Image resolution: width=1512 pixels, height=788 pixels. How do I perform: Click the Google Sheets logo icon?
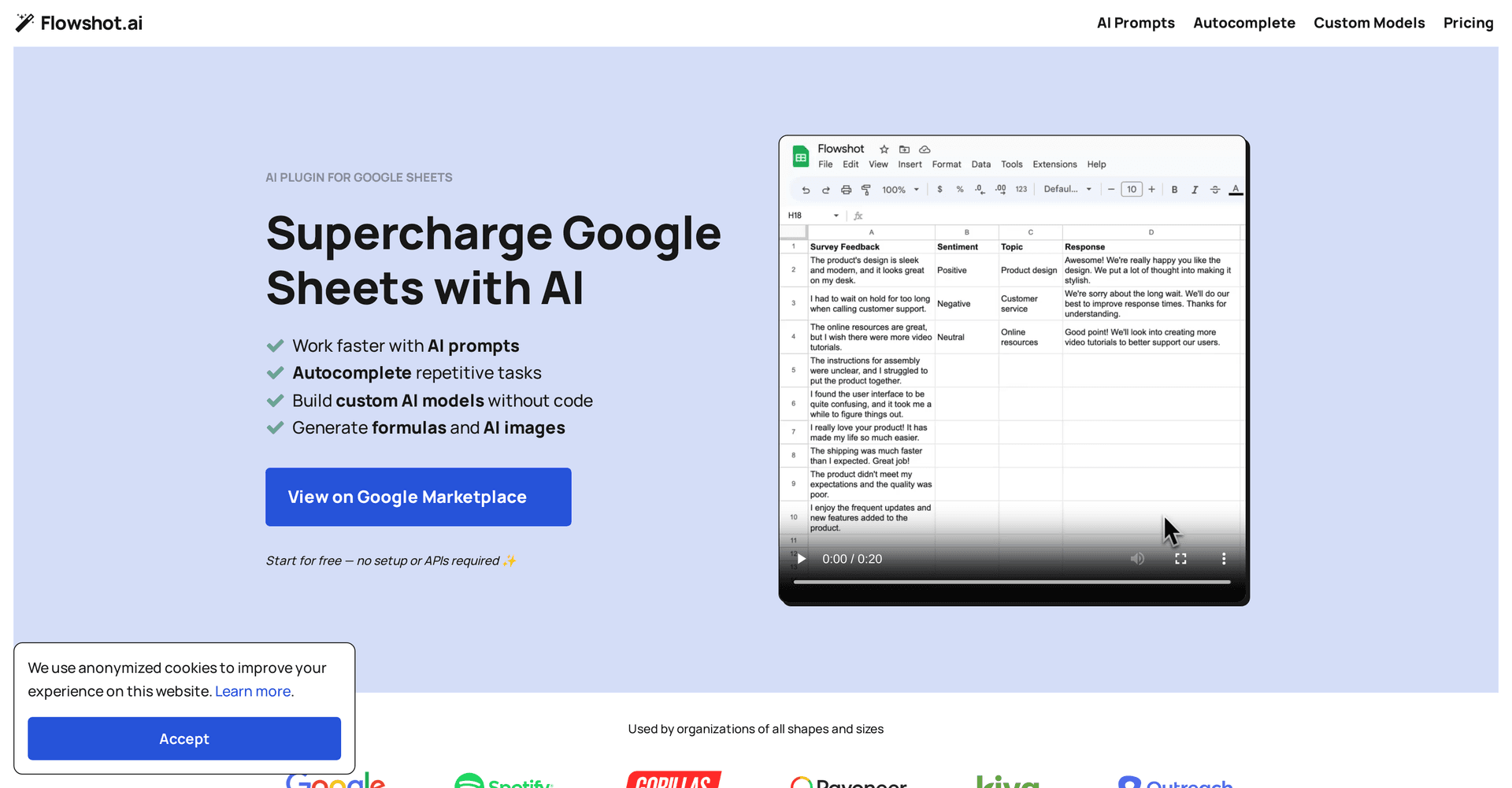(x=801, y=157)
